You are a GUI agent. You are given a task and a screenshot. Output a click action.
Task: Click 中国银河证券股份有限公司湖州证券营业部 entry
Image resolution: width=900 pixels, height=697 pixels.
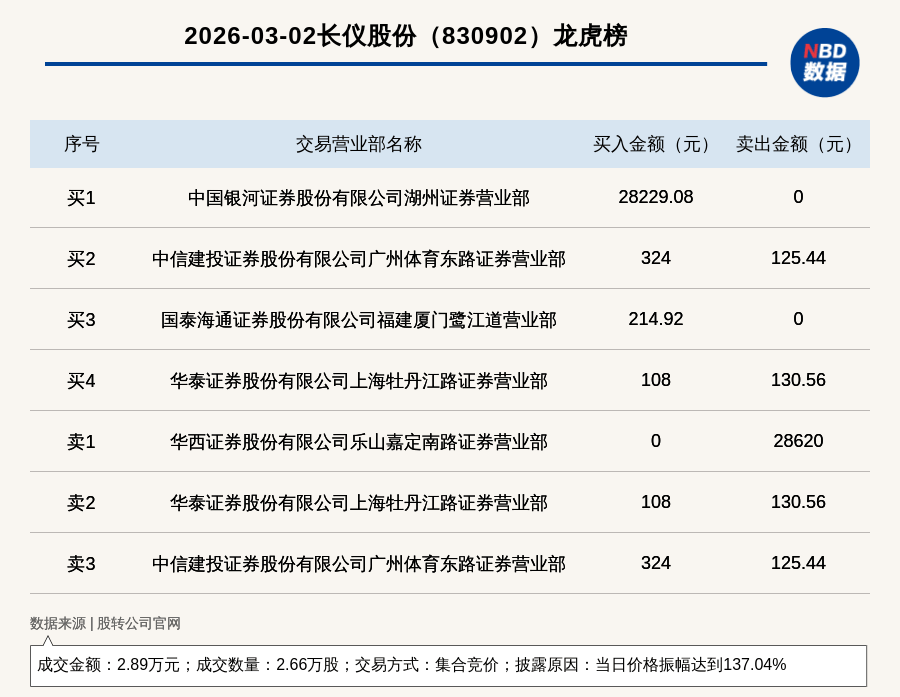point(360,197)
